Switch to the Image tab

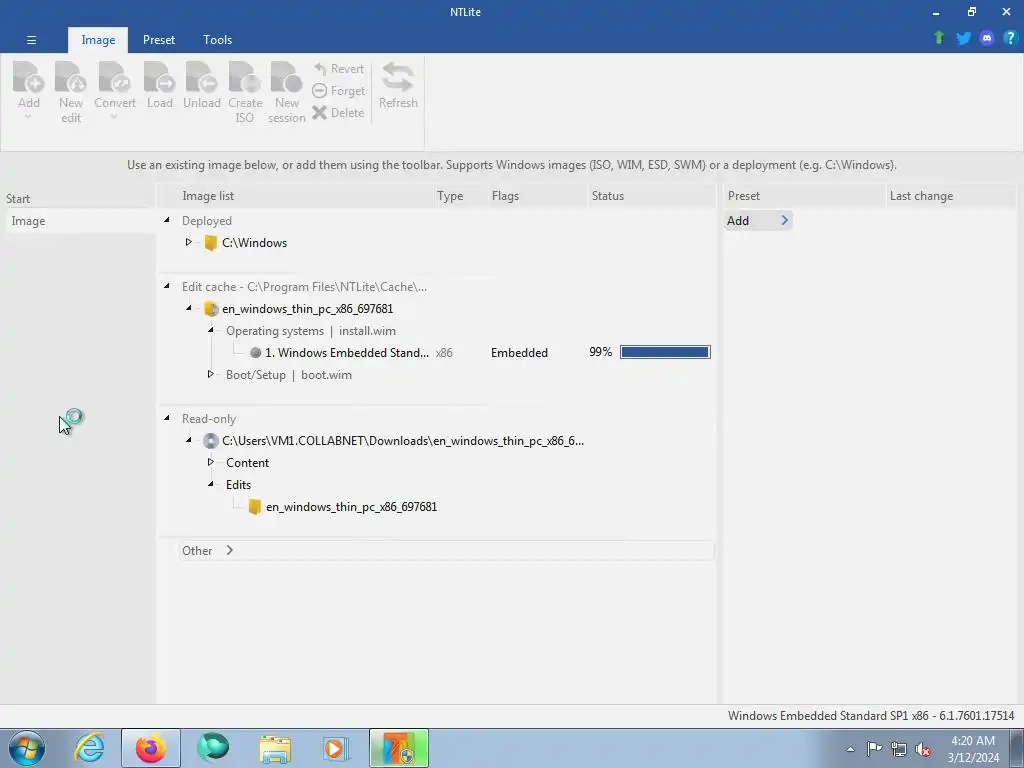click(x=98, y=40)
